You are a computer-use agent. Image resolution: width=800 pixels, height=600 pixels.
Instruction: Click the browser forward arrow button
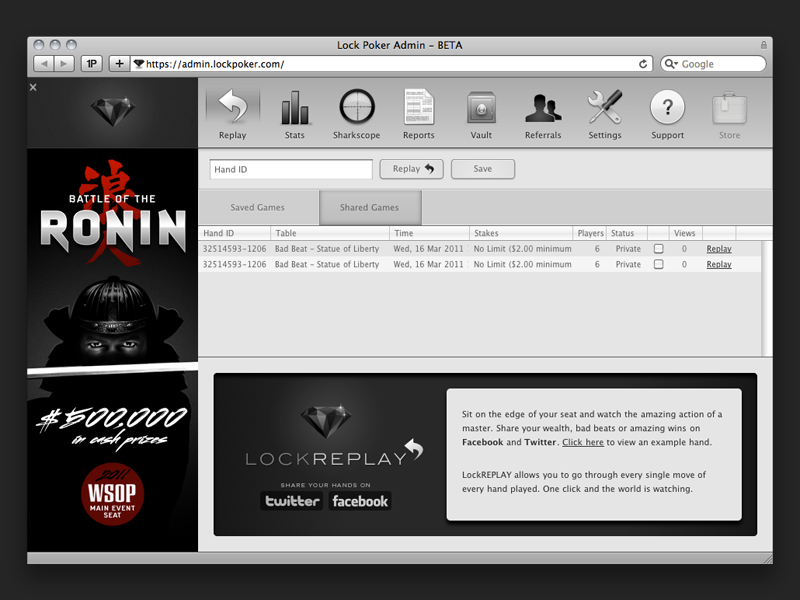click(64, 64)
